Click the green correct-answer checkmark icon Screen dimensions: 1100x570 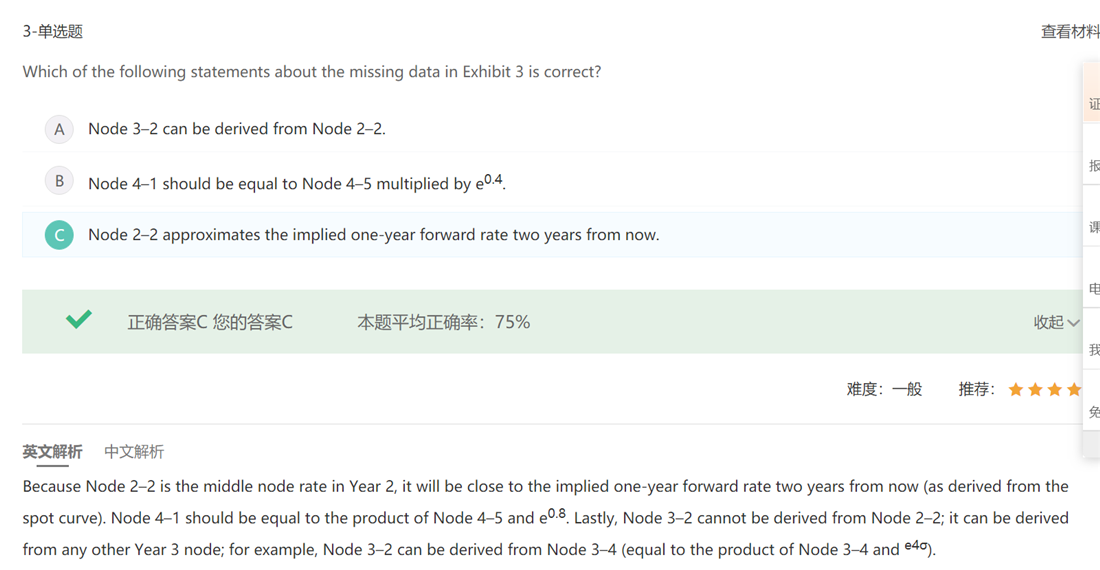click(x=79, y=320)
